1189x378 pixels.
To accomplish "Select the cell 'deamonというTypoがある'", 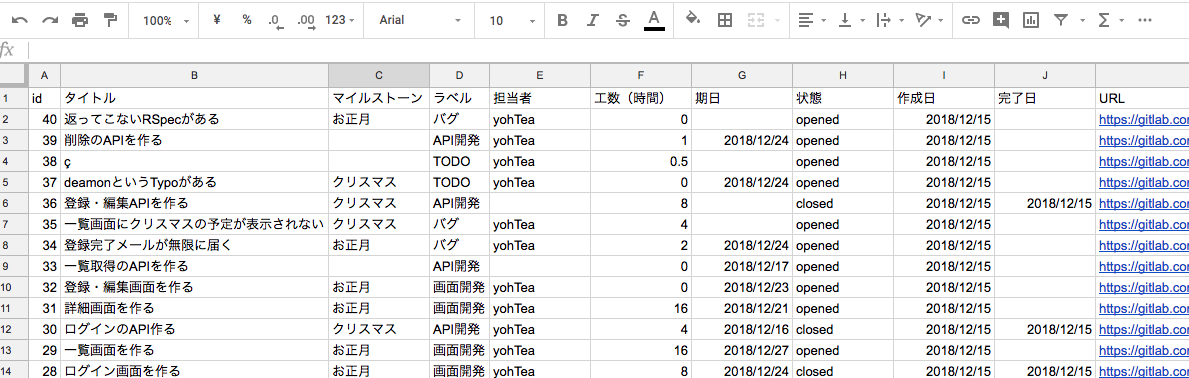I will [195, 182].
